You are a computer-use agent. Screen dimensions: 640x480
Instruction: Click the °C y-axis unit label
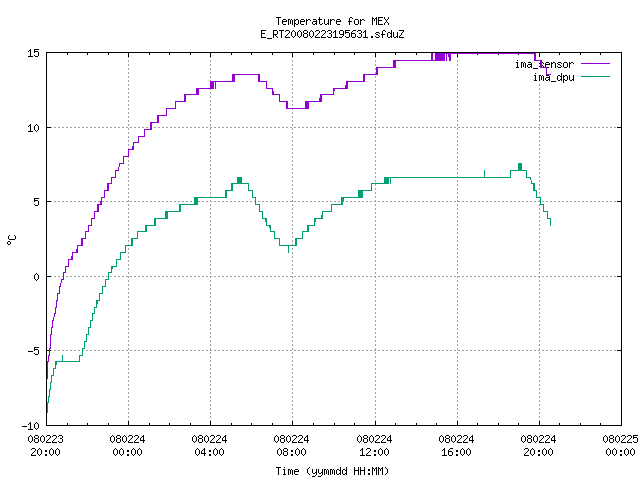click(12, 240)
